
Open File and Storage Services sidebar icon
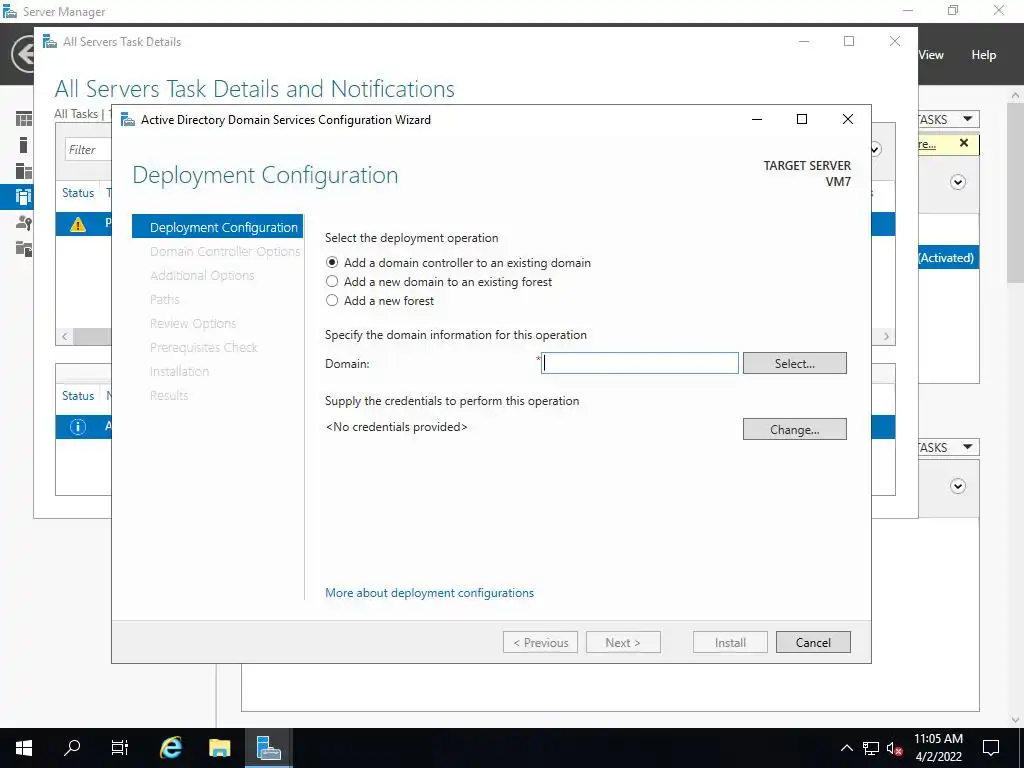click(x=24, y=248)
